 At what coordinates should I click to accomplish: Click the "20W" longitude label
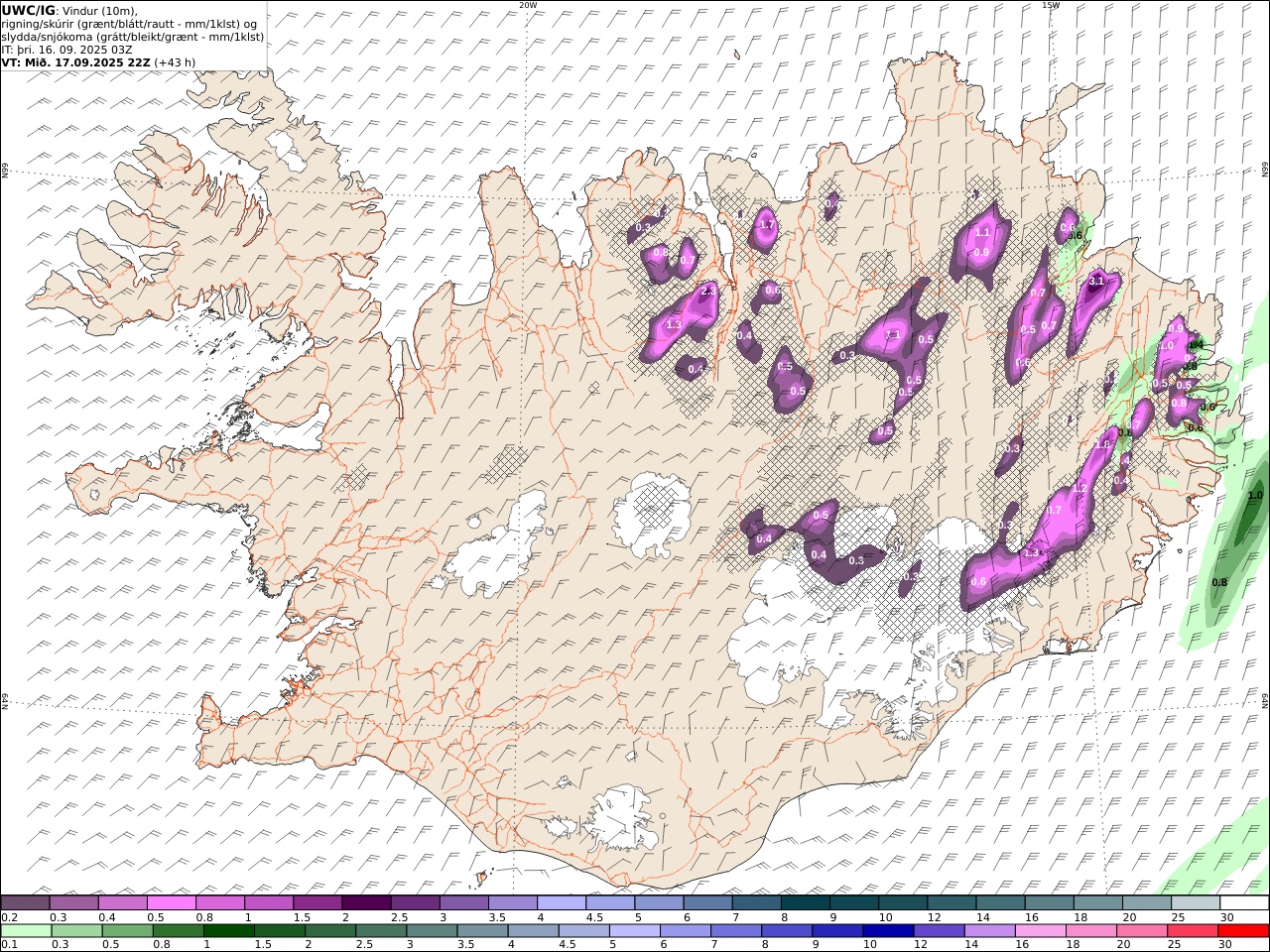(528, 5)
